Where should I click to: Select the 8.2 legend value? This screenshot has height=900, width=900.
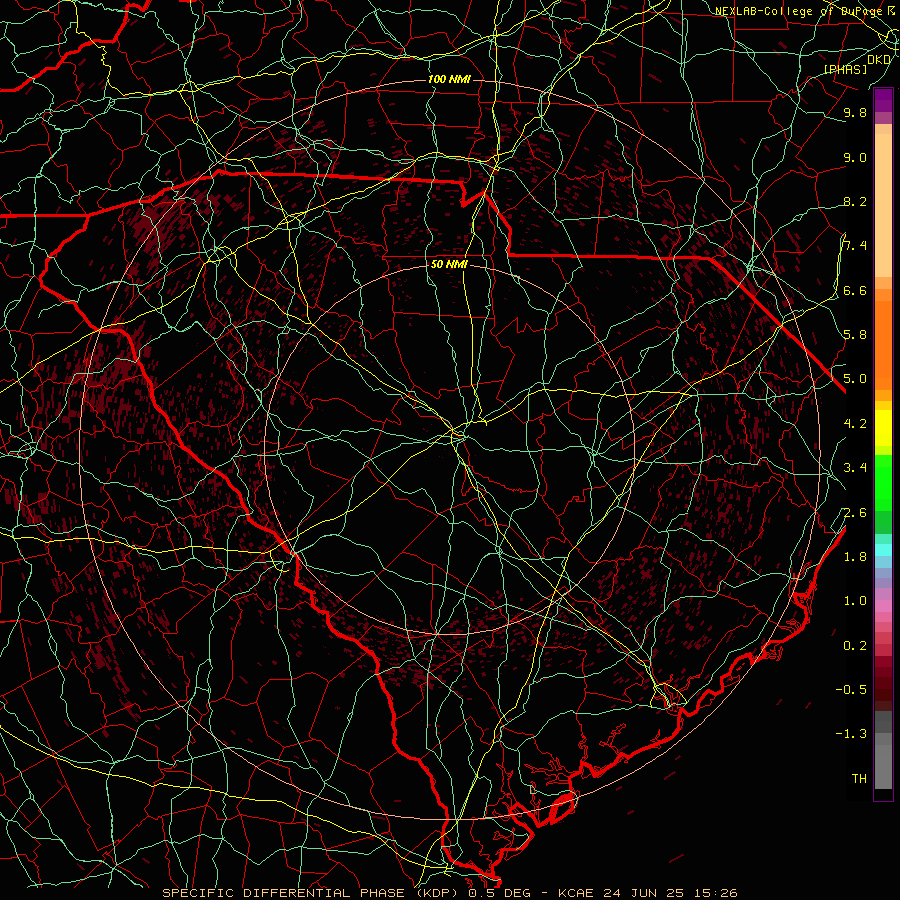coord(855,201)
